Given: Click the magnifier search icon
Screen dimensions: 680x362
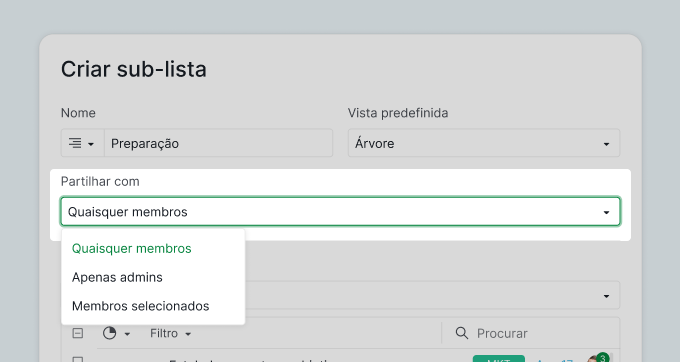Looking at the screenshot, I should coord(462,333).
